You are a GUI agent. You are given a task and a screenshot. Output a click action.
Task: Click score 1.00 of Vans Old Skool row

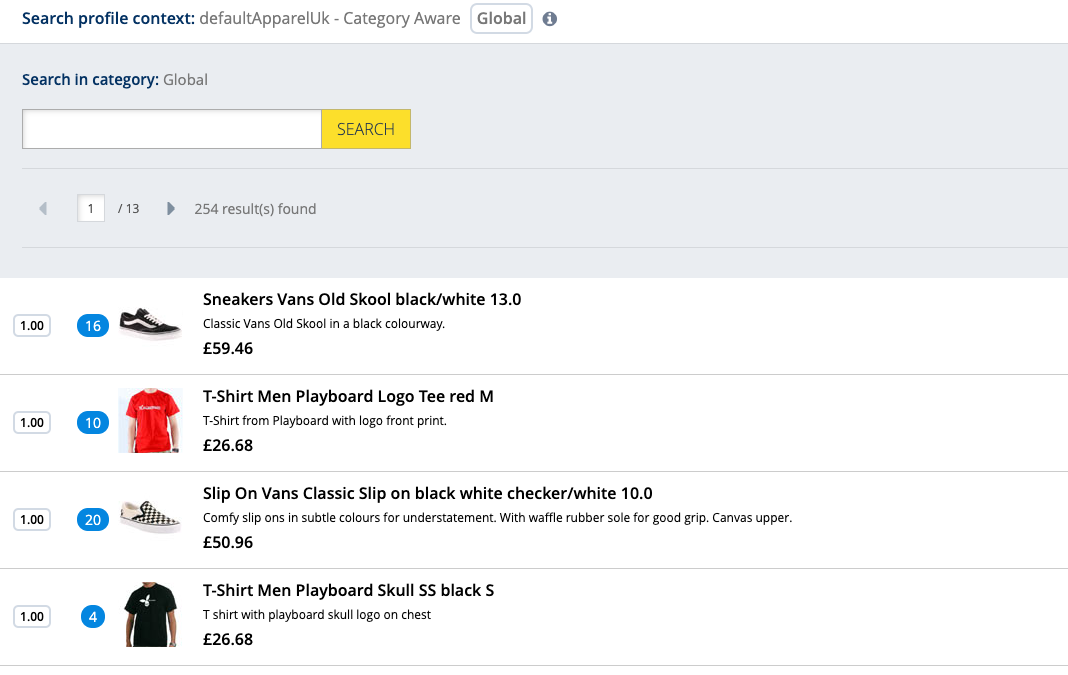pos(32,326)
